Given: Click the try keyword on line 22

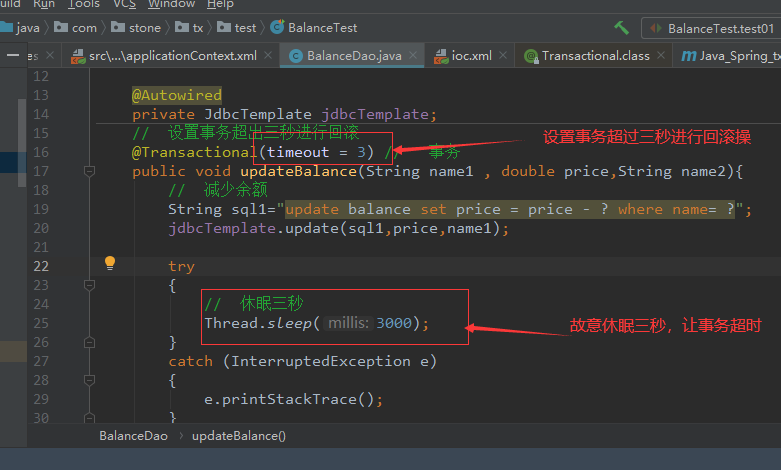Looking at the screenshot, I should (x=181, y=266).
